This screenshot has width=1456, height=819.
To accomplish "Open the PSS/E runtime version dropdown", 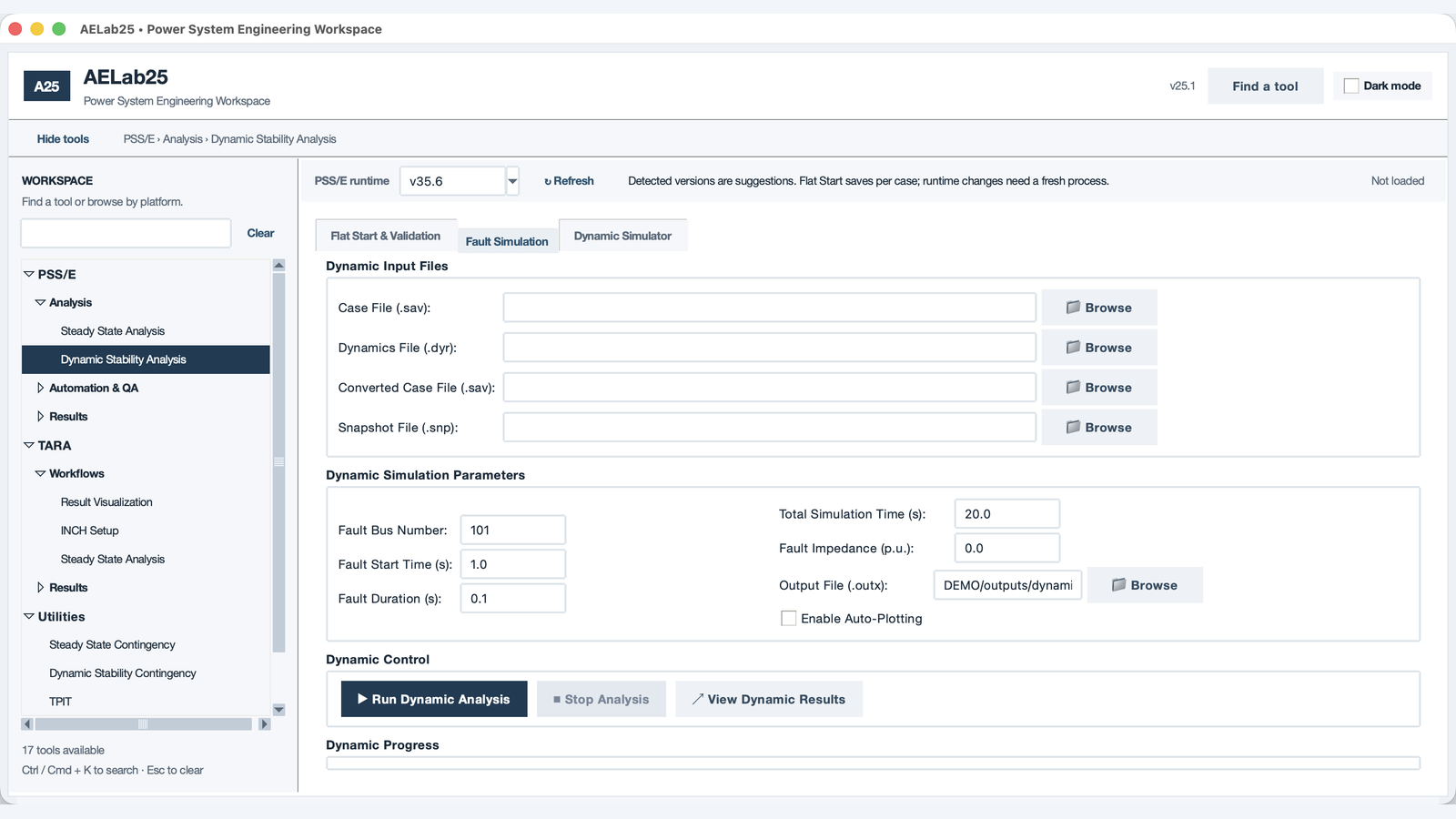I will pyautogui.click(x=512, y=181).
